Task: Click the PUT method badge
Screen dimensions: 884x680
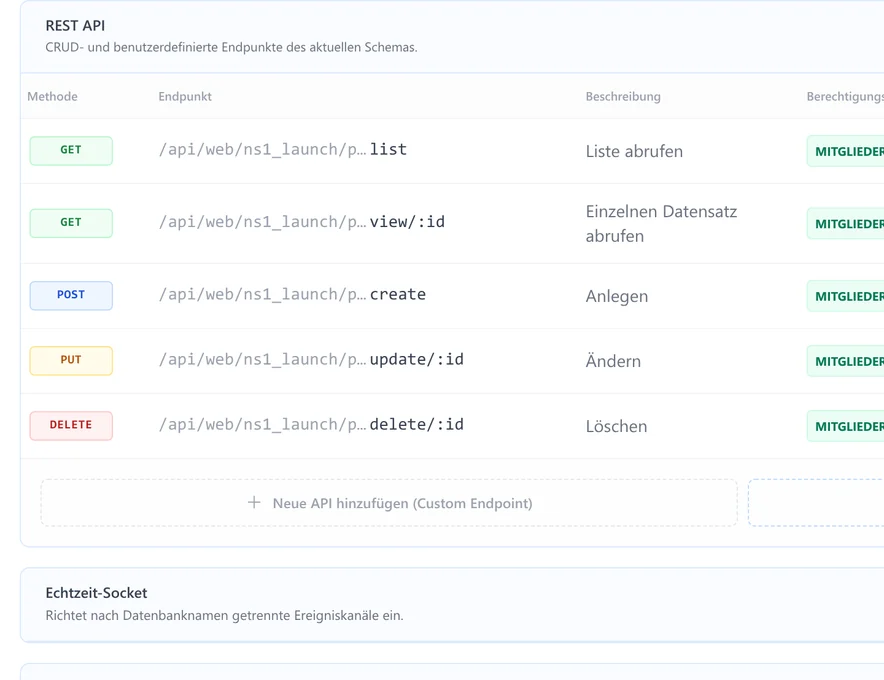Action: (x=71, y=360)
